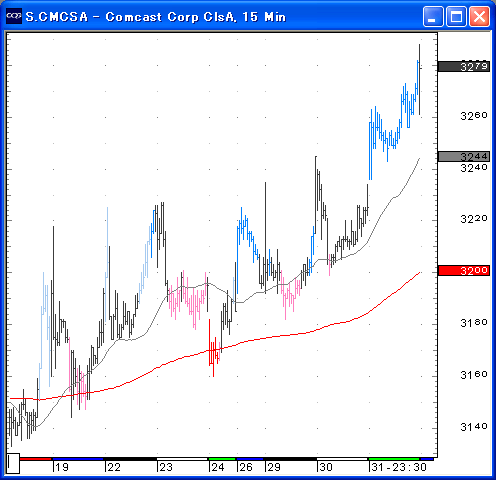Viewport: 496px width, 480px height.
Task: Select date 30 on the time axis
Action: 326,467
